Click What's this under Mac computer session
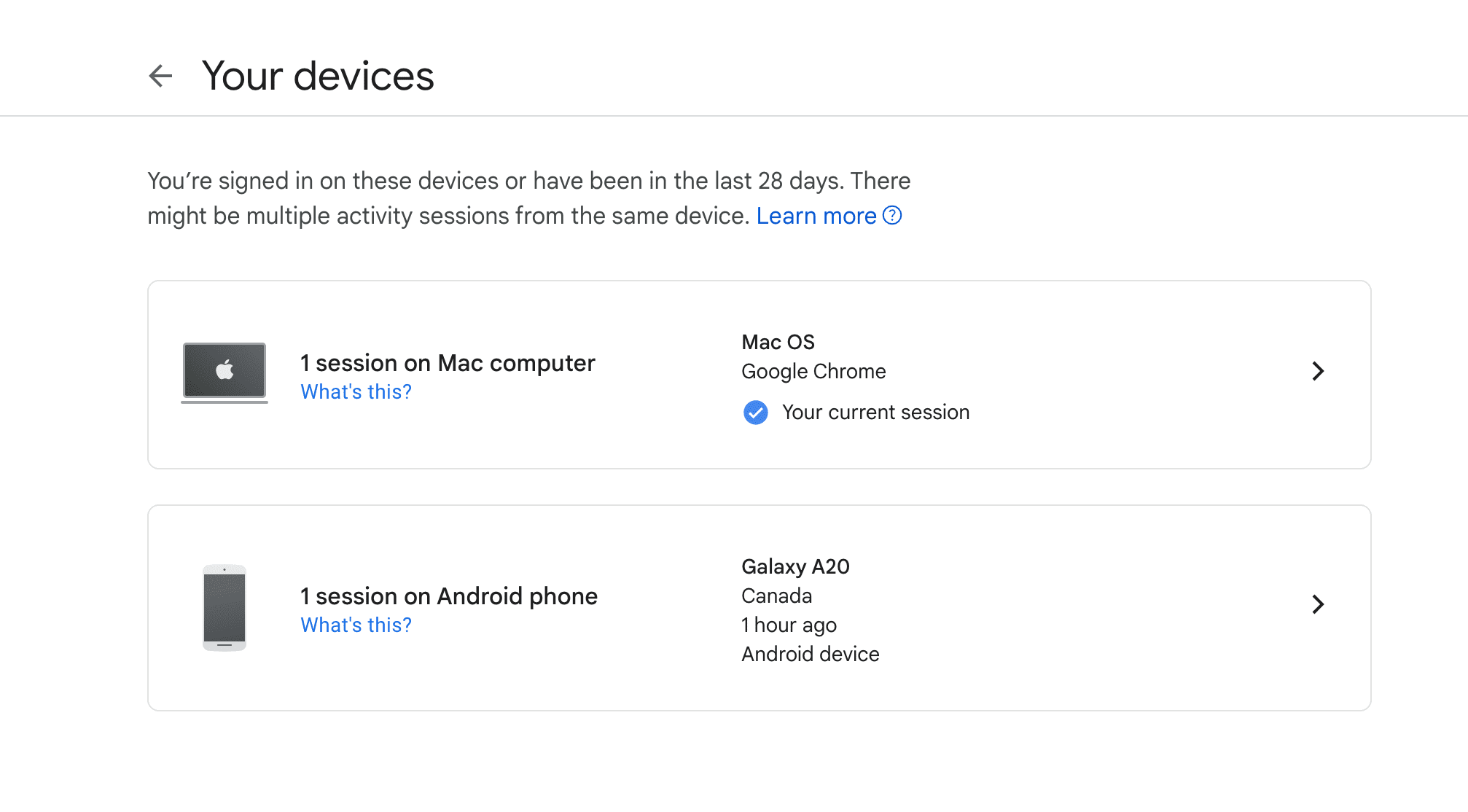1468x812 pixels. tap(355, 391)
